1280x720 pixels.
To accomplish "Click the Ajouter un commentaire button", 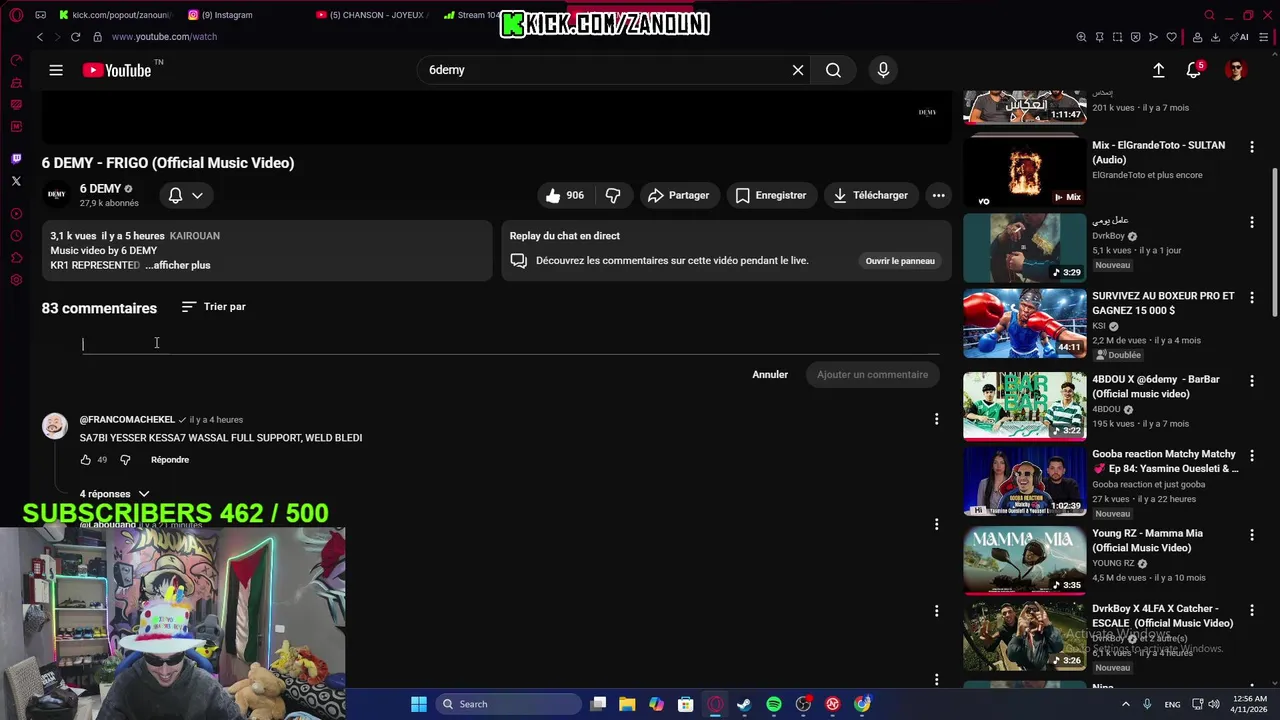I will [x=872, y=375].
